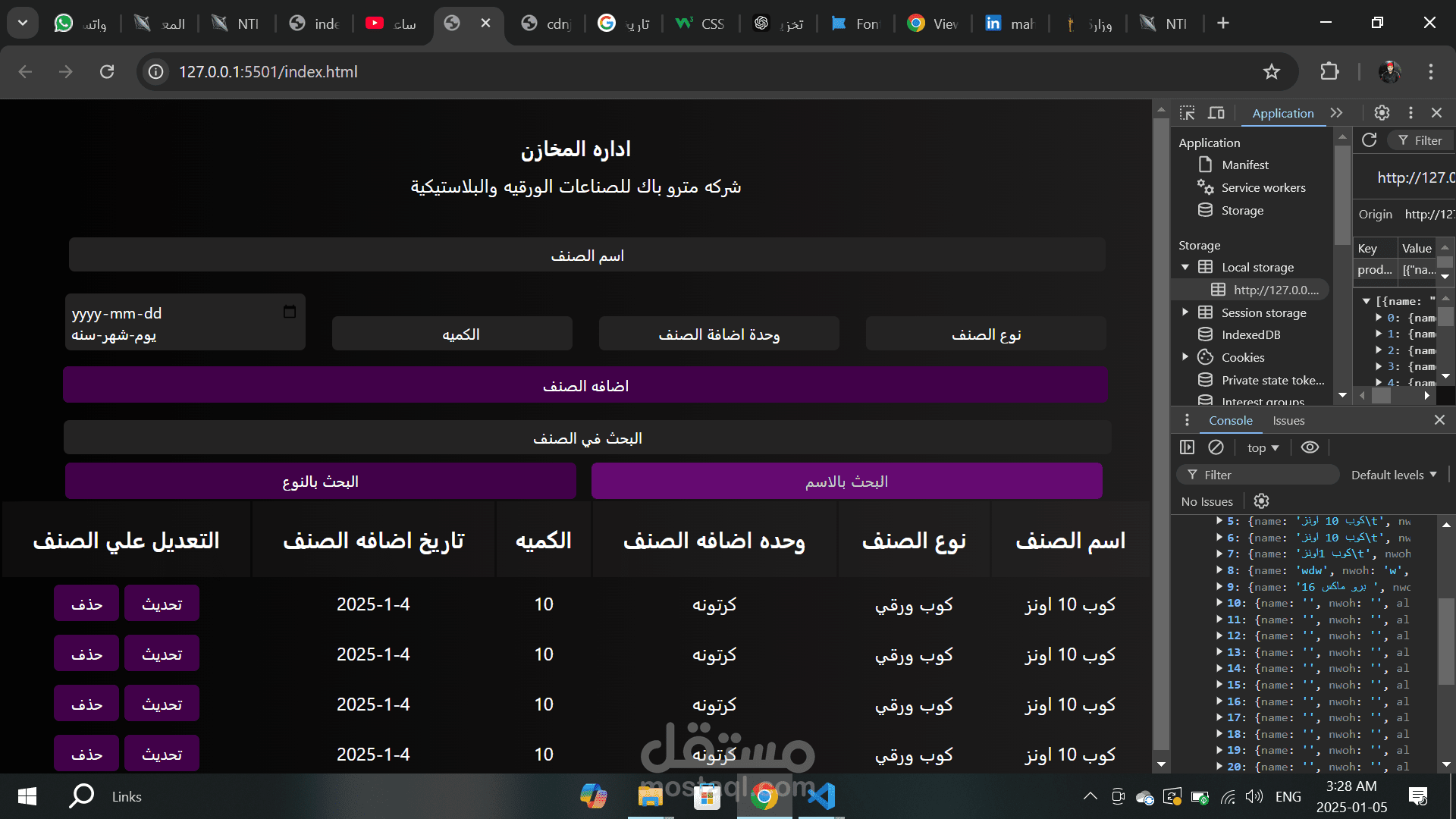Bookmark this page with the star icon
This screenshot has width=1456, height=819.
[x=1272, y=72]
